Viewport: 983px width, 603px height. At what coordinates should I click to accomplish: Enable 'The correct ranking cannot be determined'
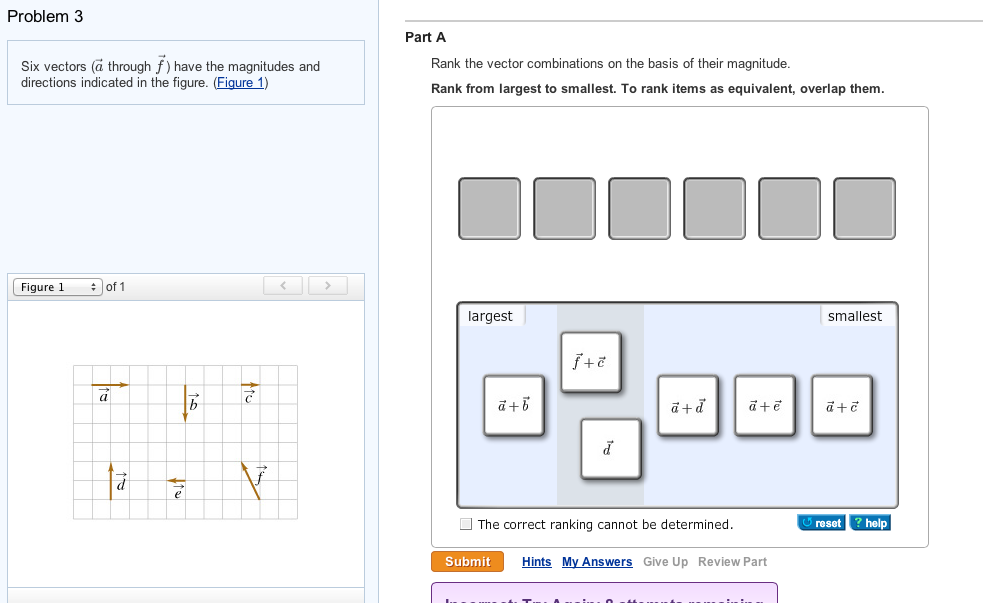(465, 523)
